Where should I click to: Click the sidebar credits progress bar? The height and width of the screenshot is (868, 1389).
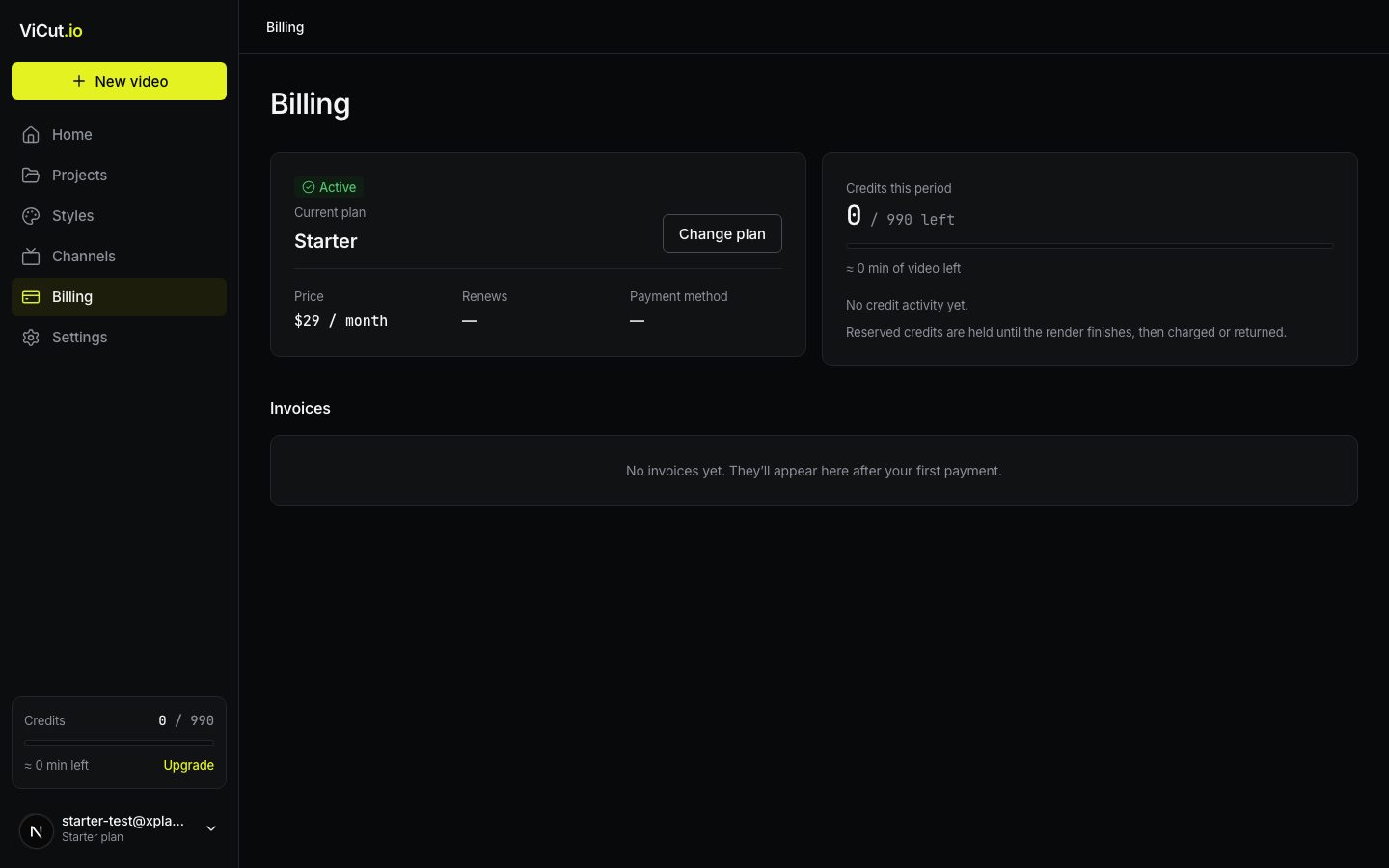(119, 743)
